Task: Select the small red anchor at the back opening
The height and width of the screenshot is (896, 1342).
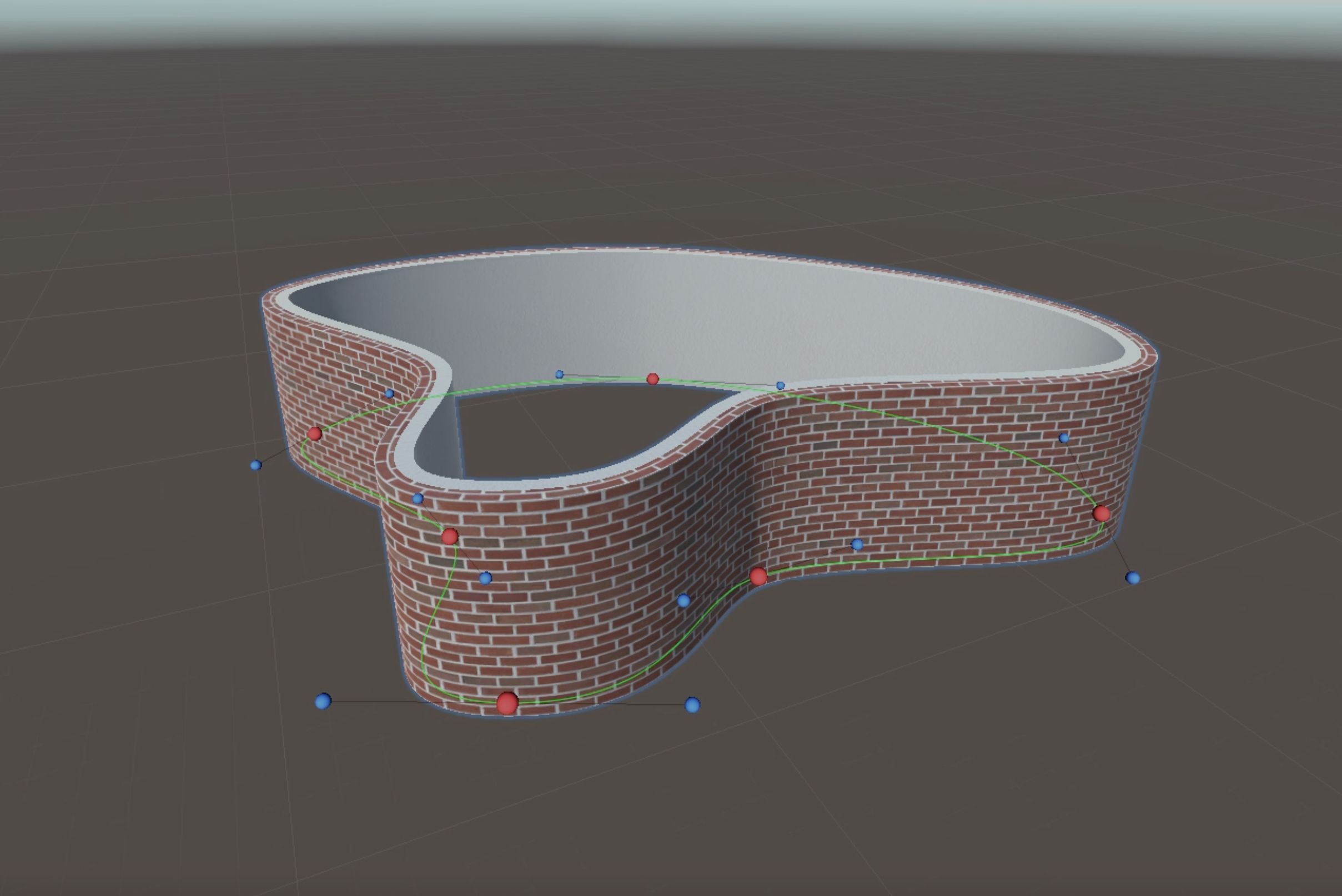Action: 652,379
